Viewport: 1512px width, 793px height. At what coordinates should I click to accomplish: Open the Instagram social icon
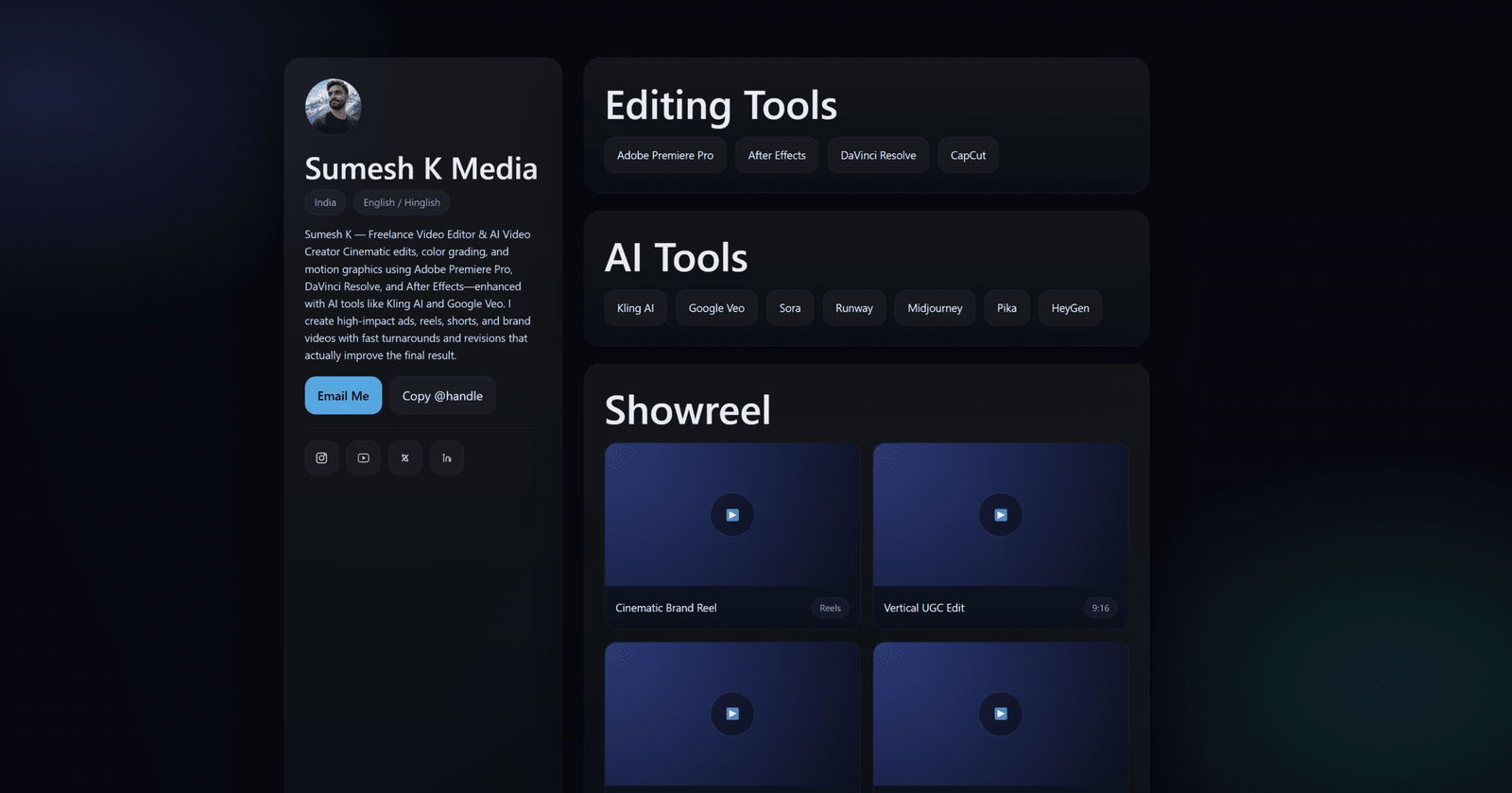click(321, 457)
